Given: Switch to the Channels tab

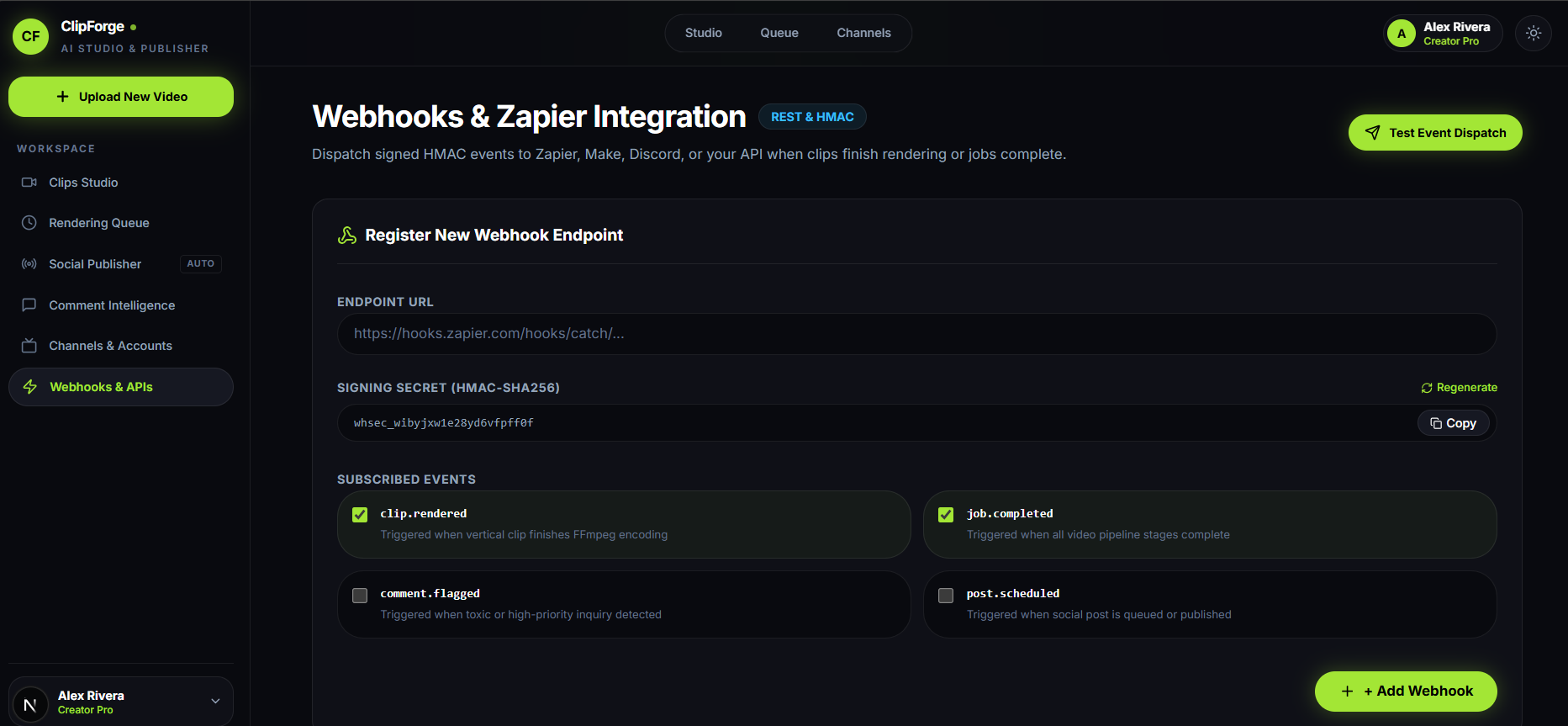Looking at the screenshot, I should tap(863, 33).
